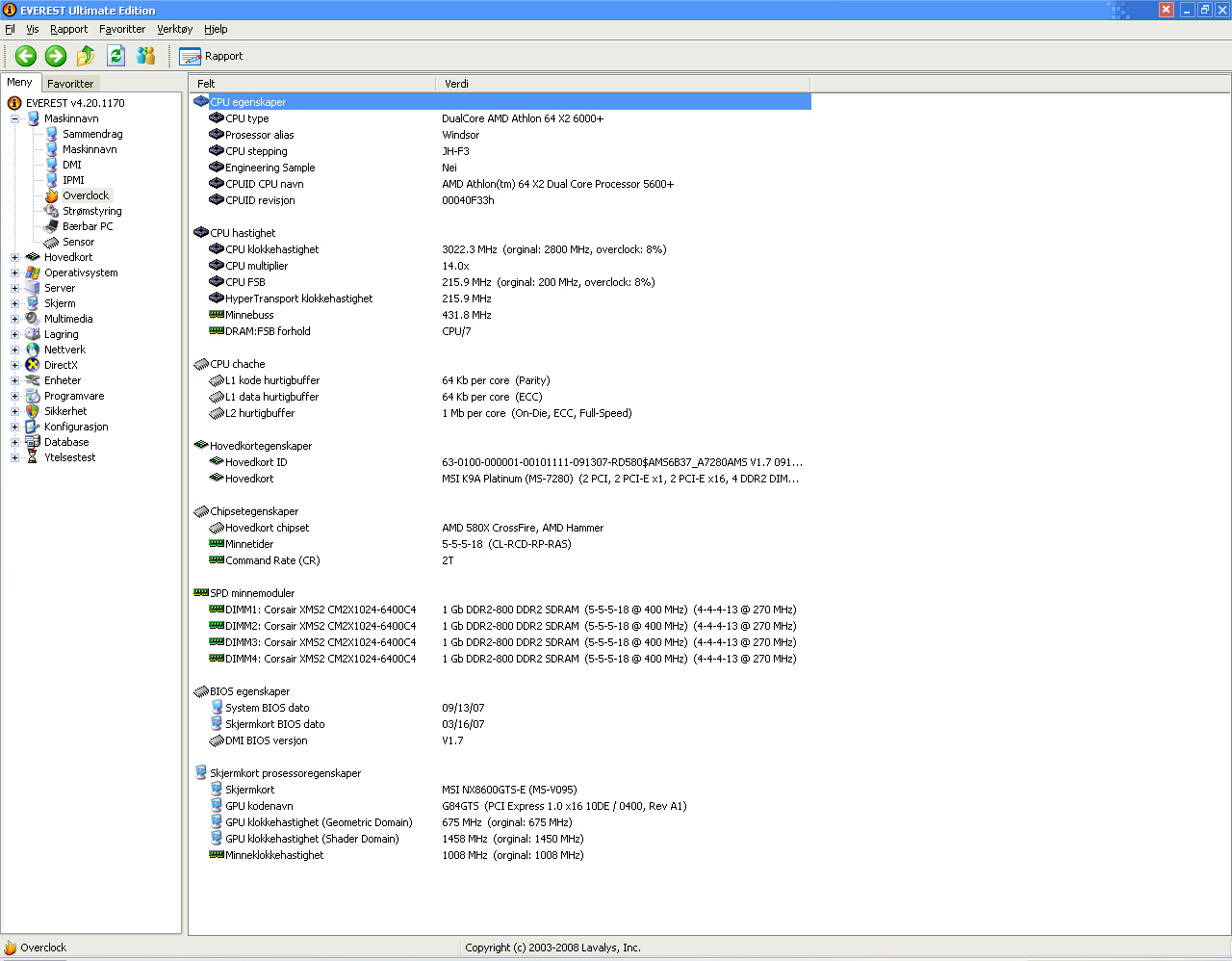The width and height of the screenshot is (1232, 961).
Task: Click the Operativsystem Windows icon
Action: pyautogui.click(x=33, y=273)
